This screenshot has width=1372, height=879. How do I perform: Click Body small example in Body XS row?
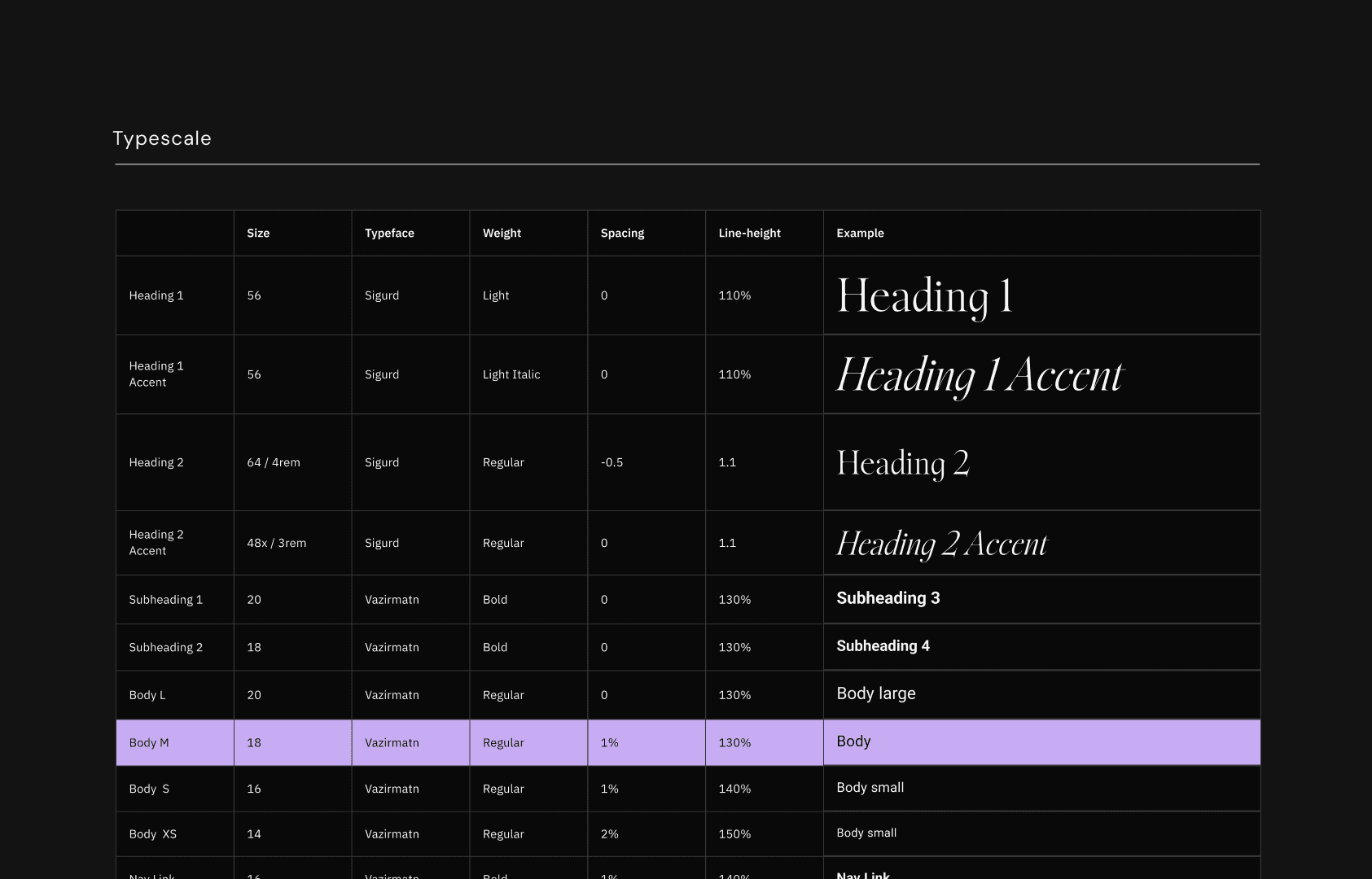point(866,833)
